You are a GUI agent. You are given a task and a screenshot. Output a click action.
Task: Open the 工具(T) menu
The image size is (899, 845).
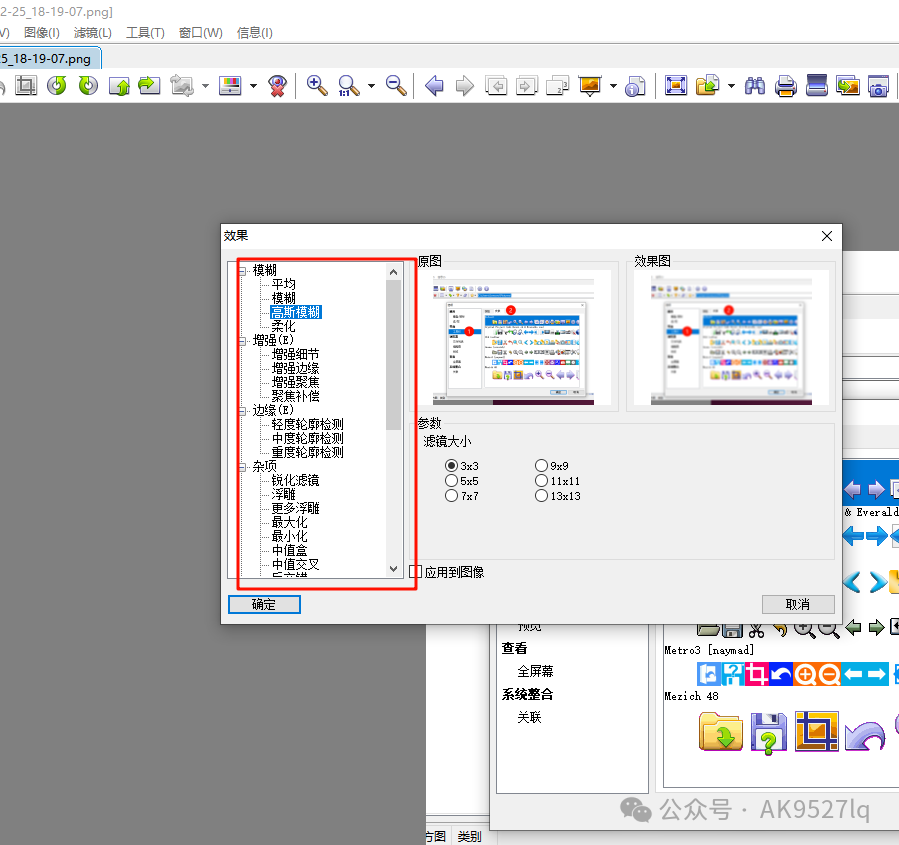click(145, 33)
